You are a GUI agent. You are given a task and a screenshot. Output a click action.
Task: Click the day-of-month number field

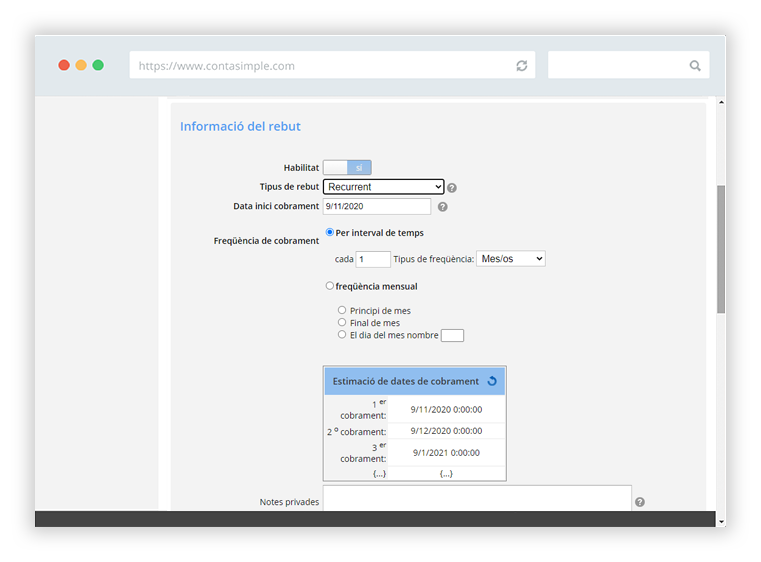[x=452, y=335]
